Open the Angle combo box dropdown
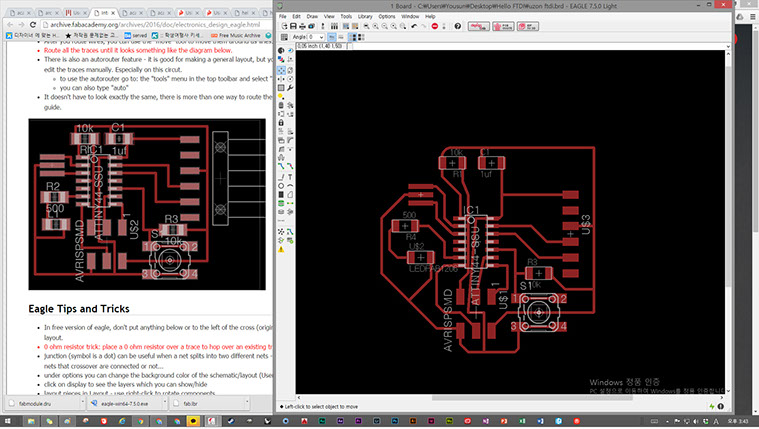Image resolution: width=759 pixels, height=429 pixels. [x=321, y=37]
